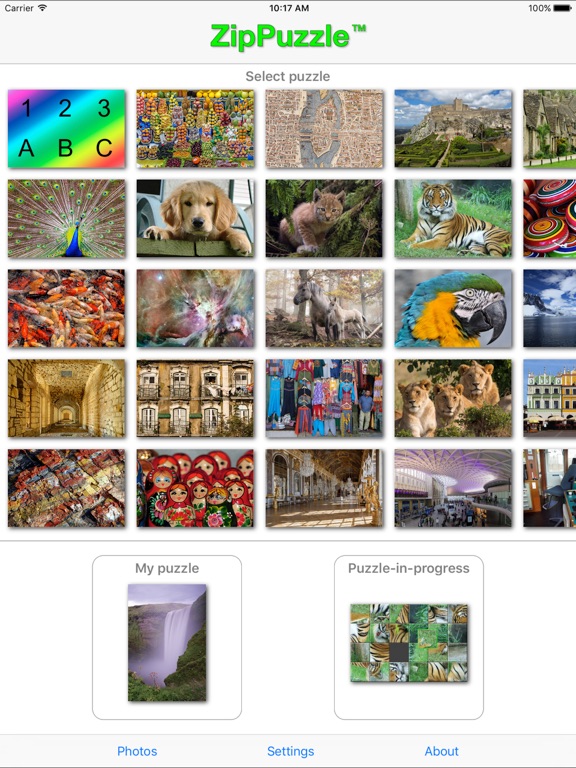Screen dimensions: 576x768
Task: Open the stone tunnel corridor puzzle
Action: point(67,398)
